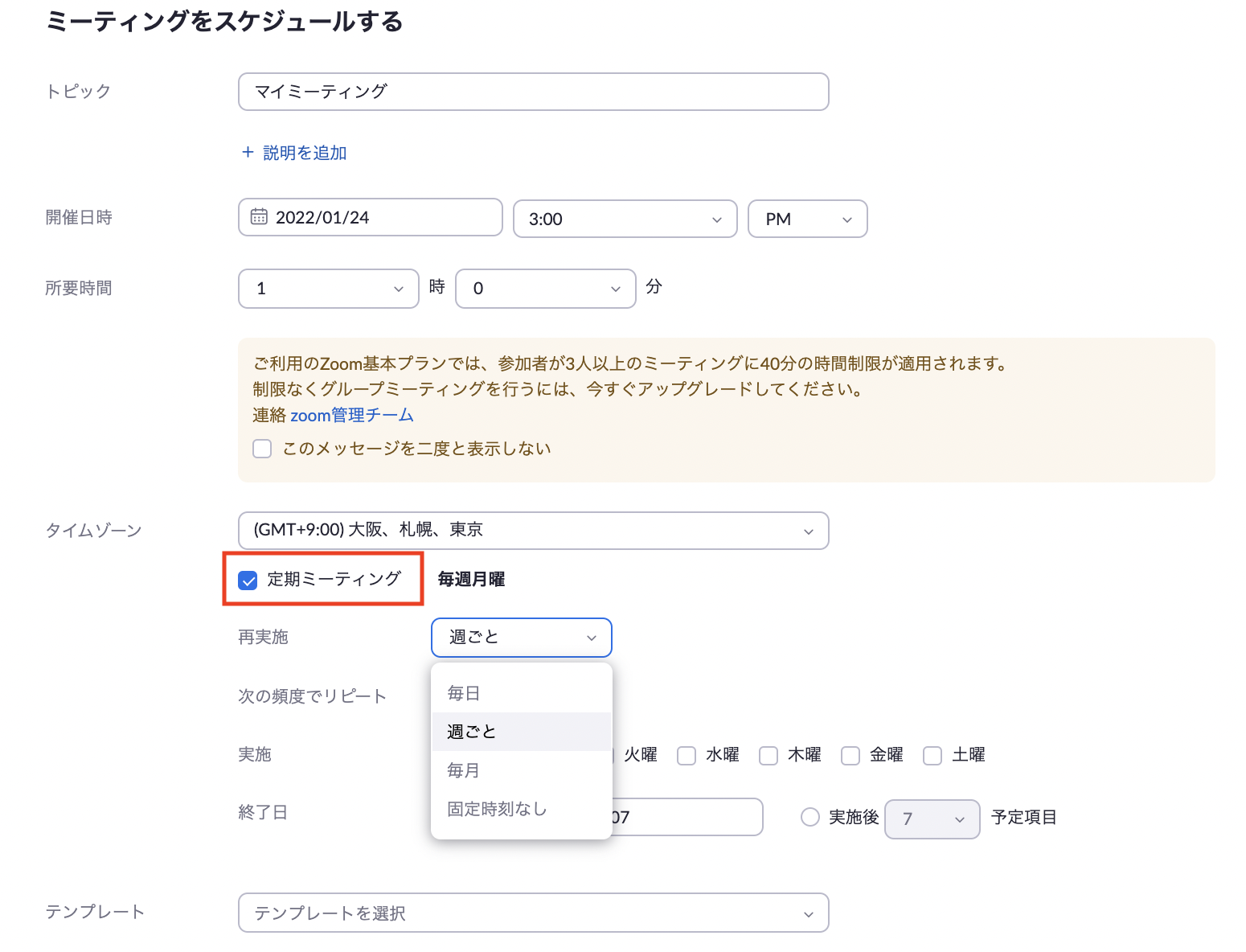Image resolution: width=1246 pixels, height=952 pixels.
Task: Open the hours duration dropdown
Action: tap(328, 289)
